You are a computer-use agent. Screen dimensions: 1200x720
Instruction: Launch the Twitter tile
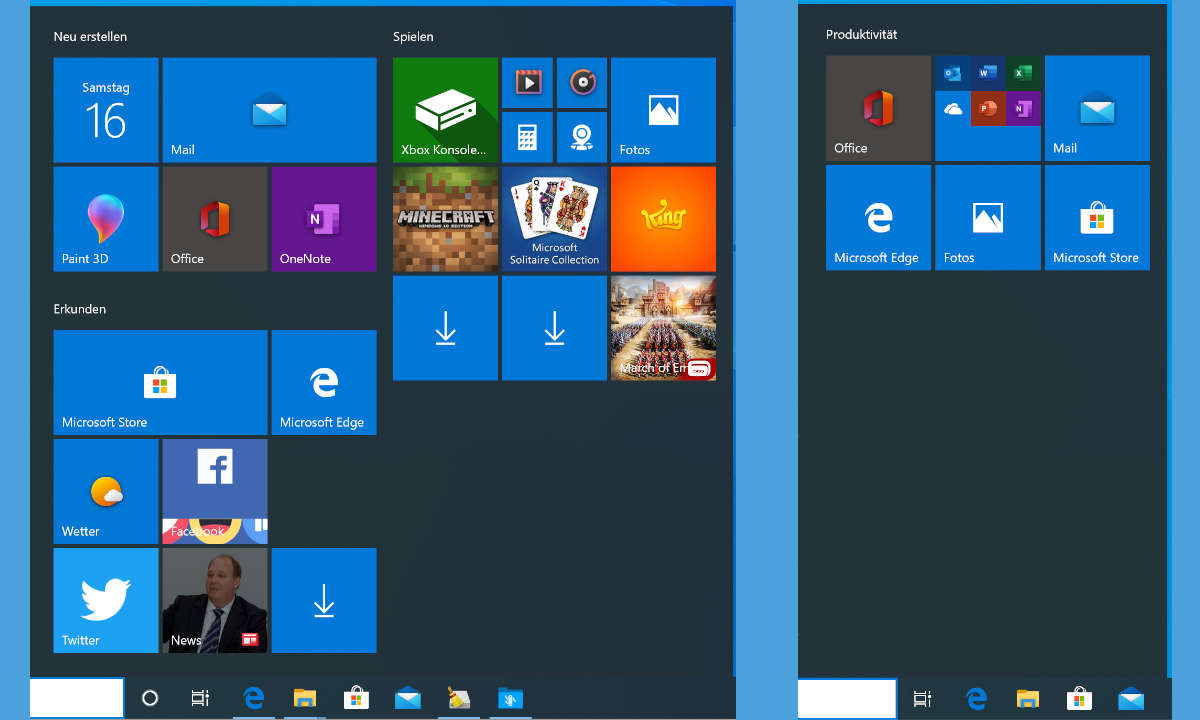pos(106,600)
